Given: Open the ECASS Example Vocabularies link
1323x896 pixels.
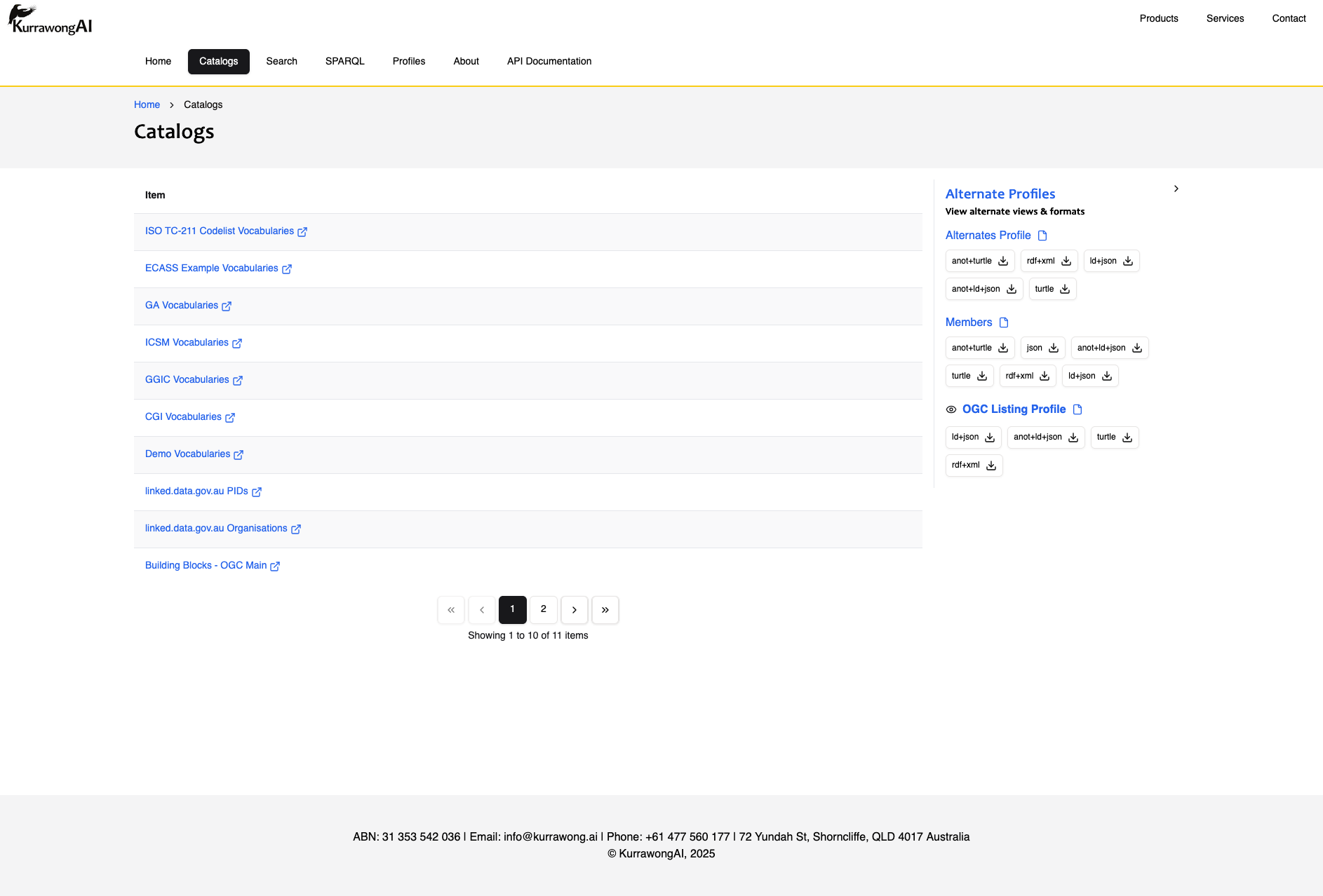Looking at the screenshot, I should (211, 269).
